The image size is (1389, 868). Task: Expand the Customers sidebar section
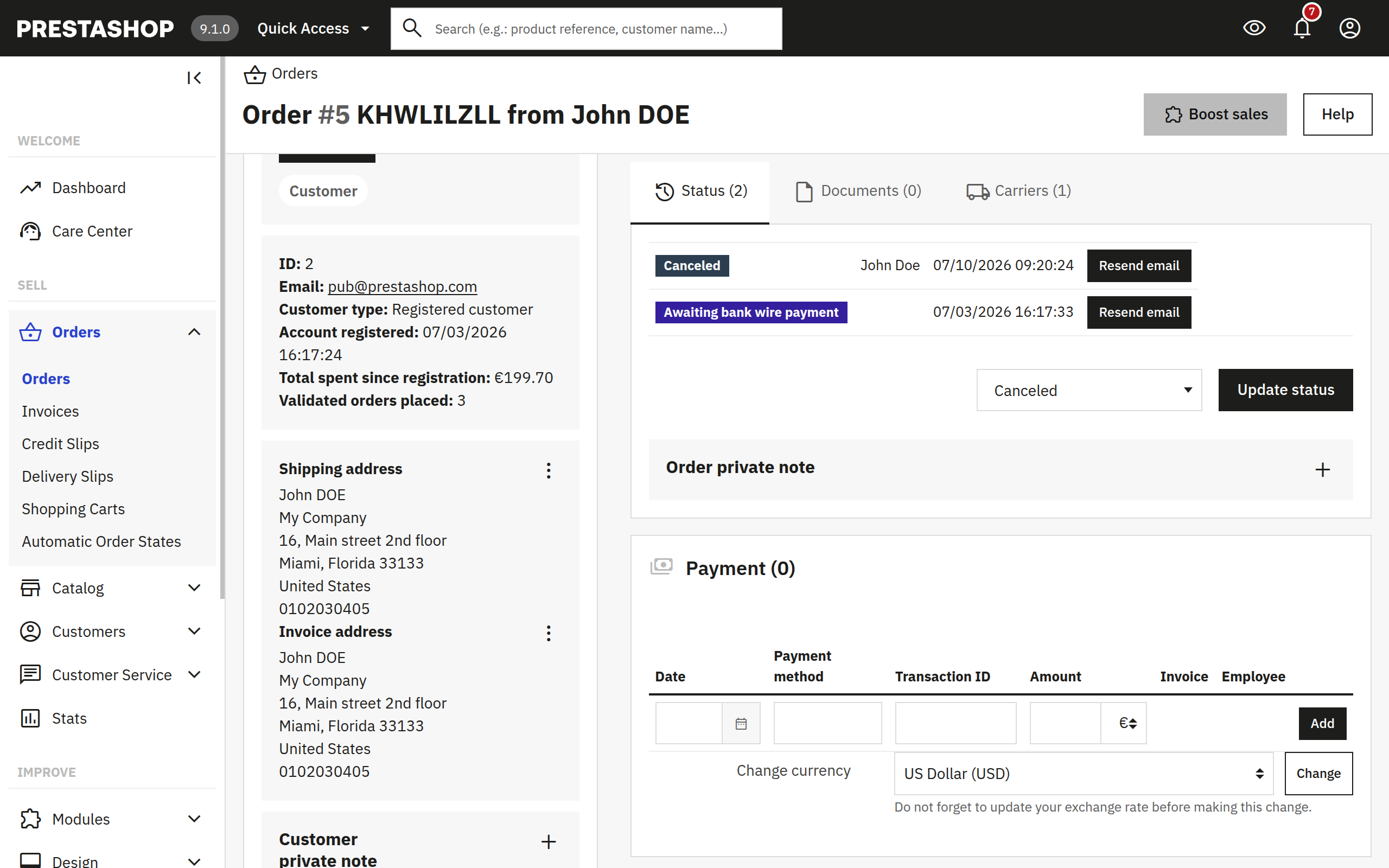point(194,631)
